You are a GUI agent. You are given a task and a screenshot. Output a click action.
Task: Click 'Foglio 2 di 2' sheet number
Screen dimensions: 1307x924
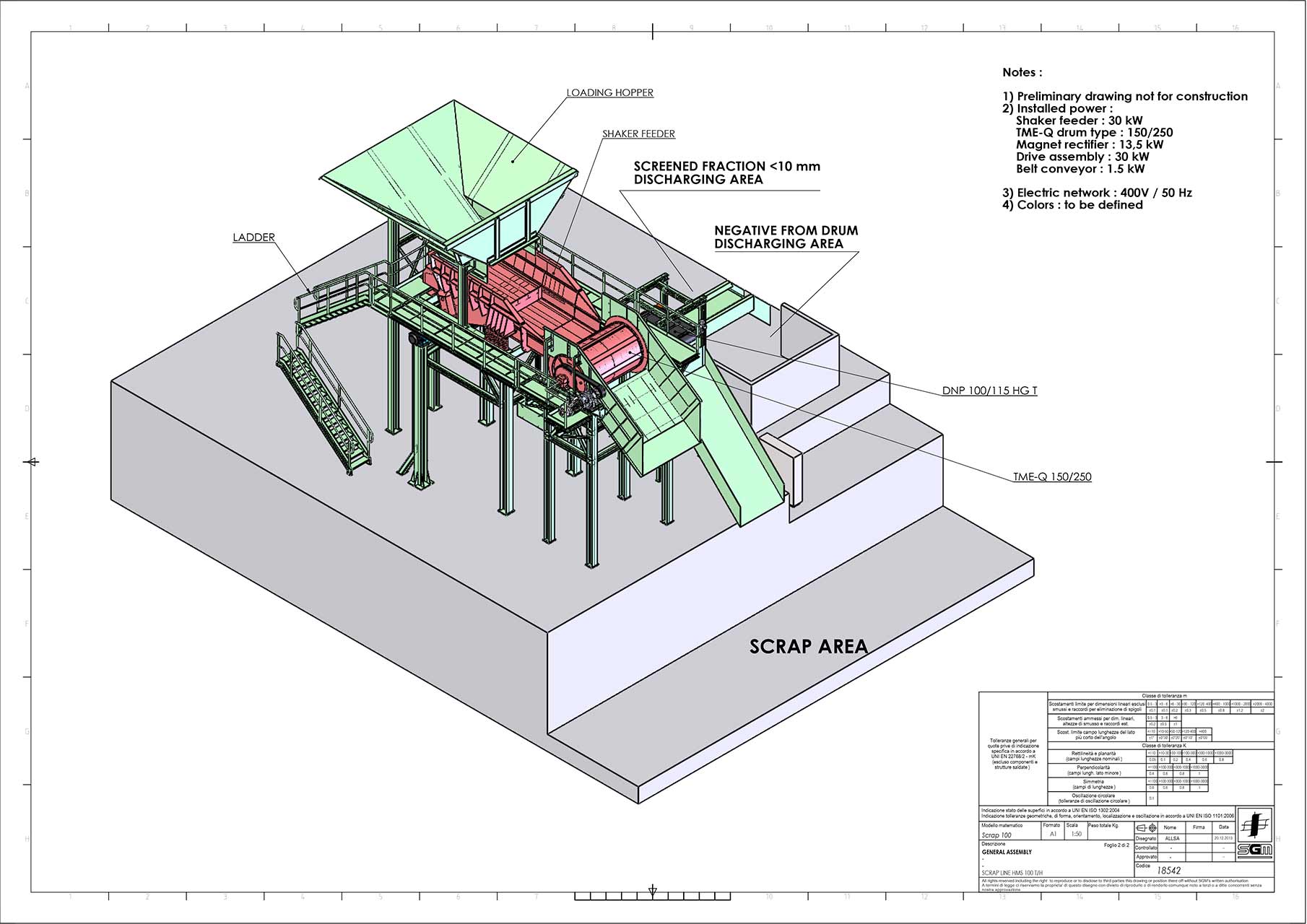coord(1116,845)
